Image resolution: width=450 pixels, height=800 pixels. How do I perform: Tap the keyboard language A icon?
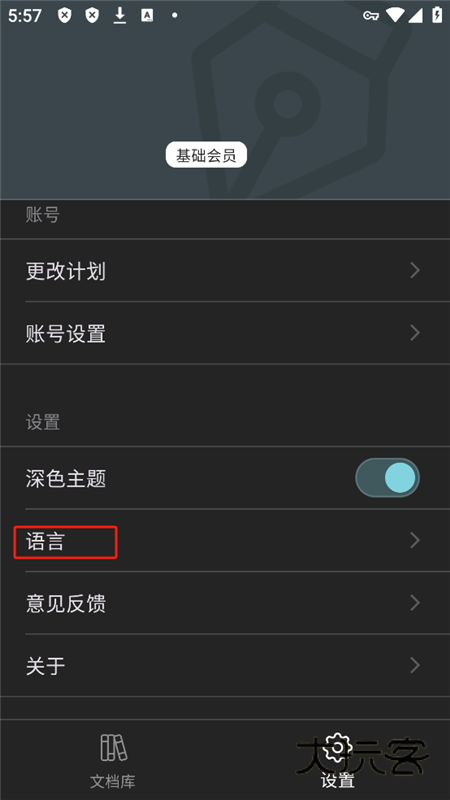147,15
